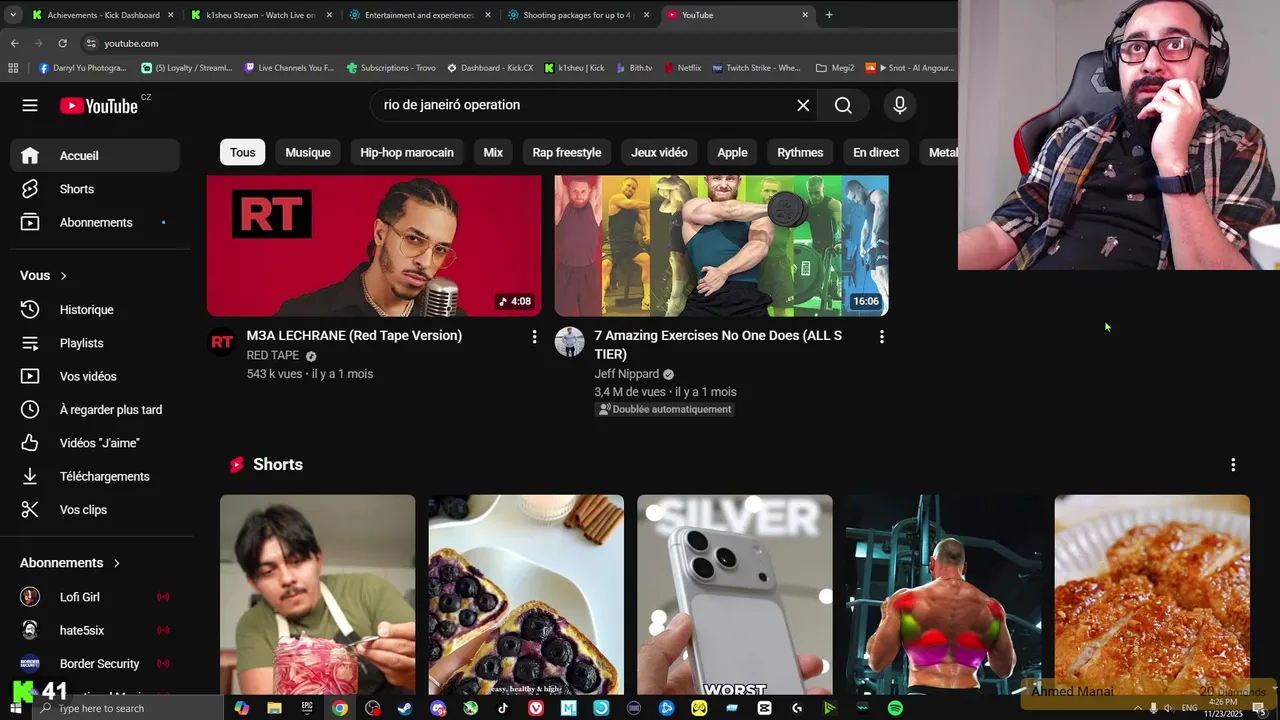Open options menu for 7 Amazing Exercises video
The height and width of the screenshot is (720, 1280).
pos(881,337)
